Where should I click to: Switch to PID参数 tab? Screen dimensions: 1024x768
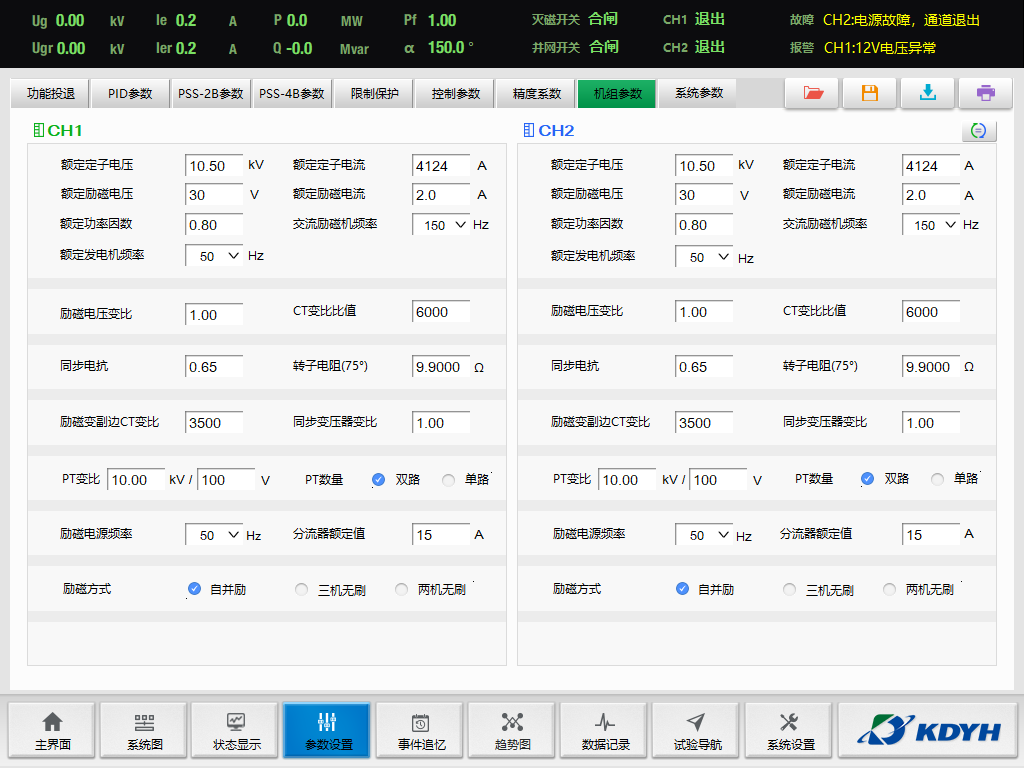[129, 94]
